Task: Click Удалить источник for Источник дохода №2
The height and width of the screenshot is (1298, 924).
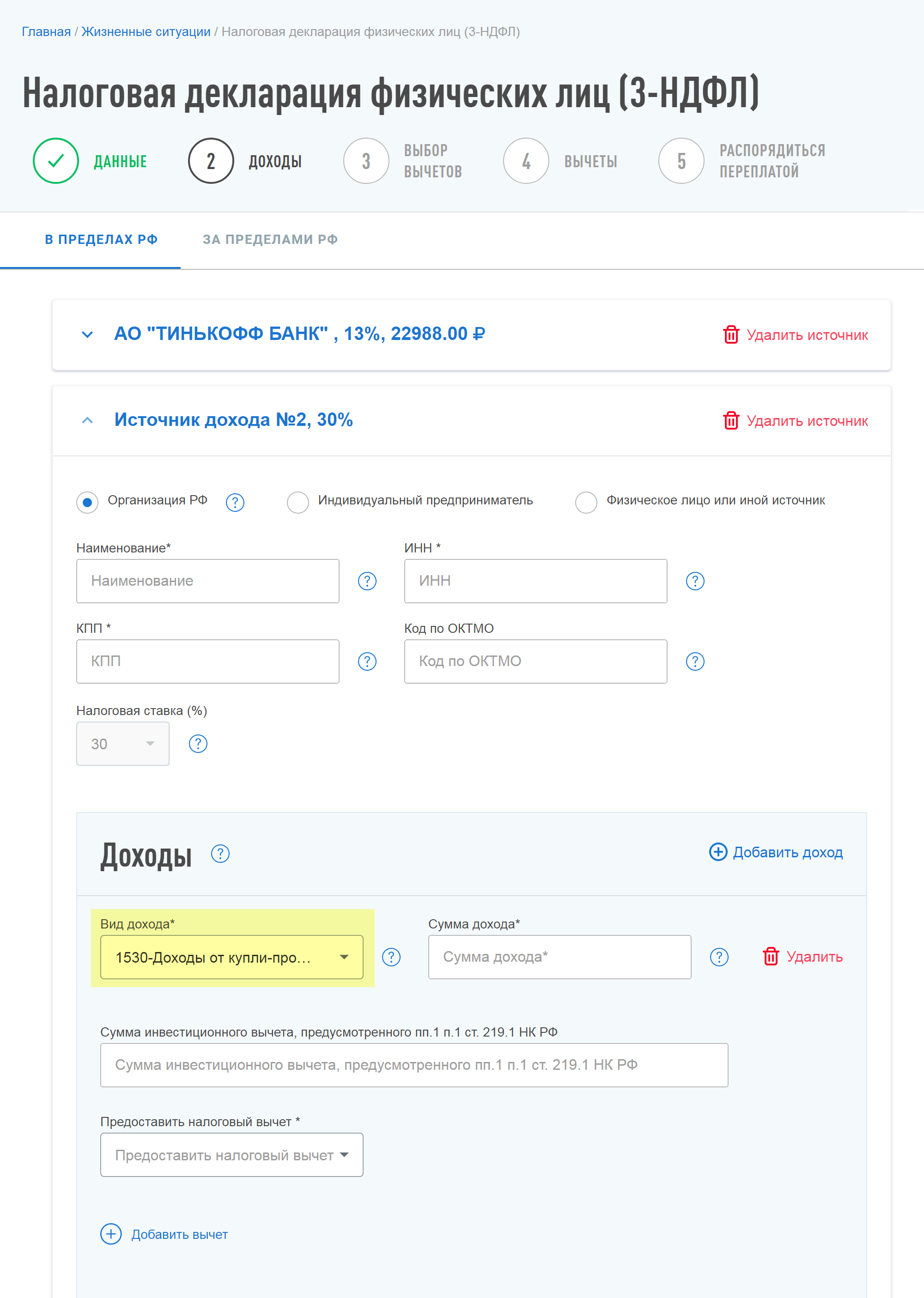Action: [x=807, y=421]
